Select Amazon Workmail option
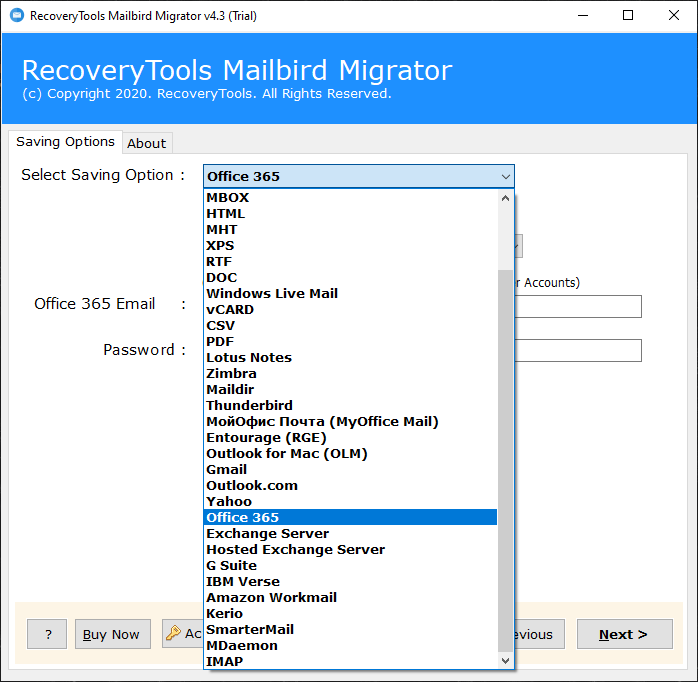The height and width of the screenshot is (682, 698). pyautogui.click(x=350, y=598)
